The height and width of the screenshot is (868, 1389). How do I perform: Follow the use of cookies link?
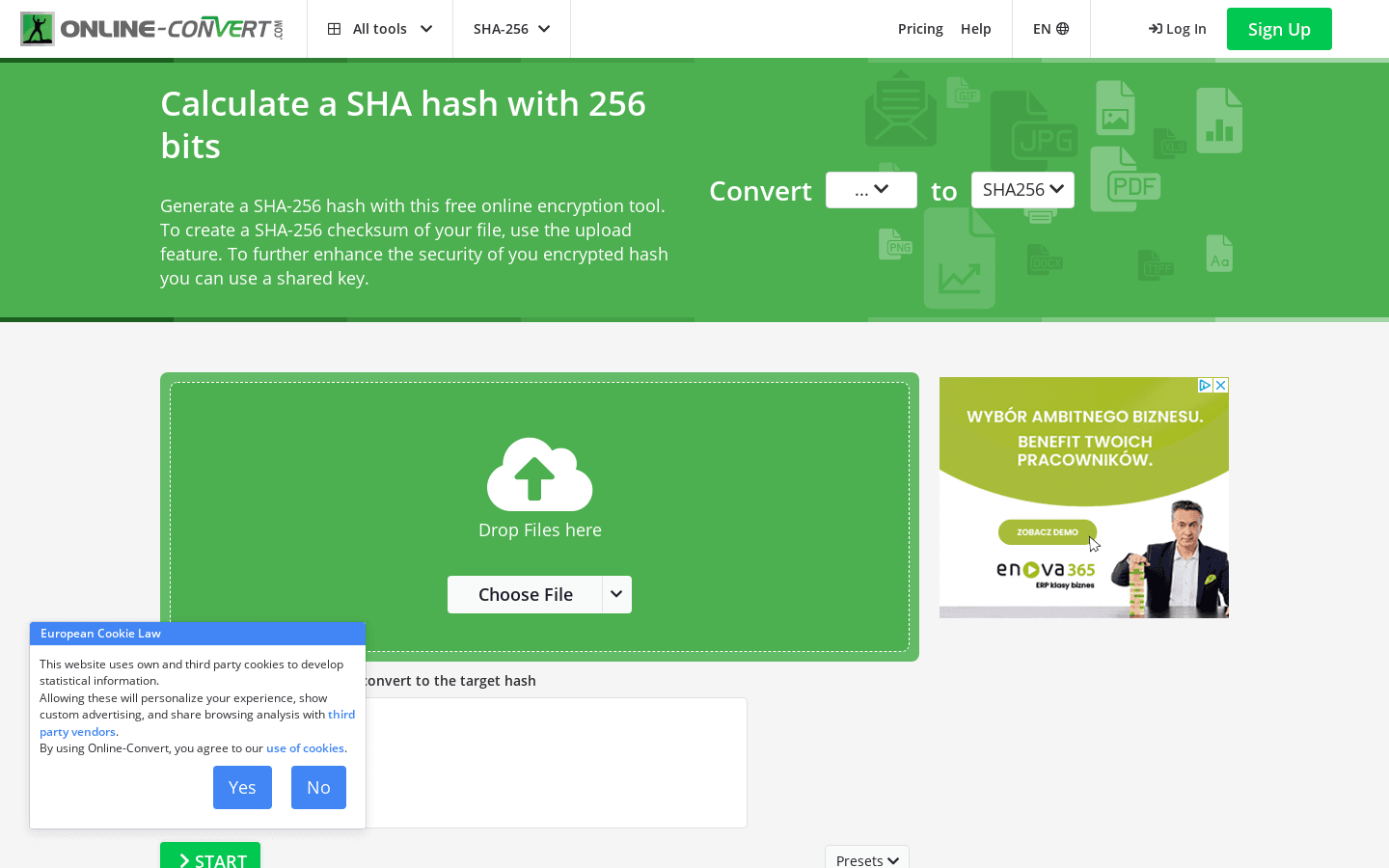pos(305,747)
